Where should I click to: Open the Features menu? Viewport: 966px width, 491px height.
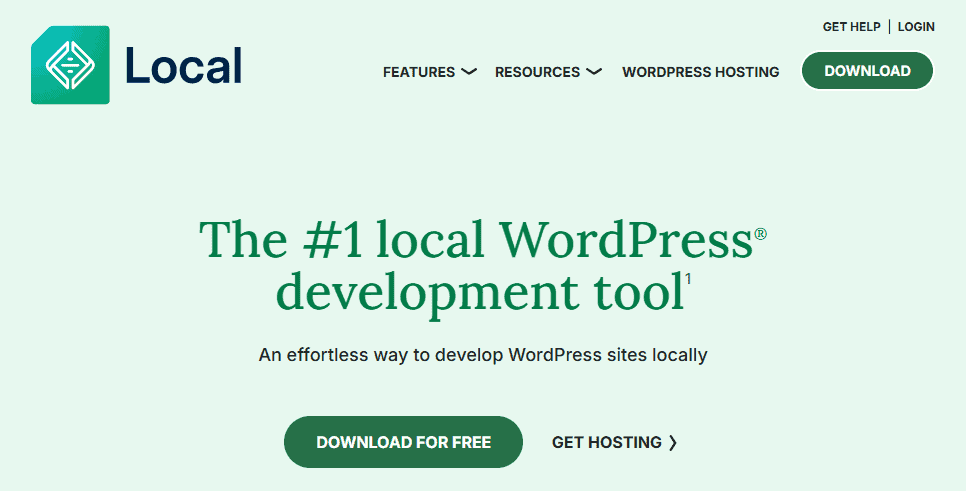click(419, 72)
